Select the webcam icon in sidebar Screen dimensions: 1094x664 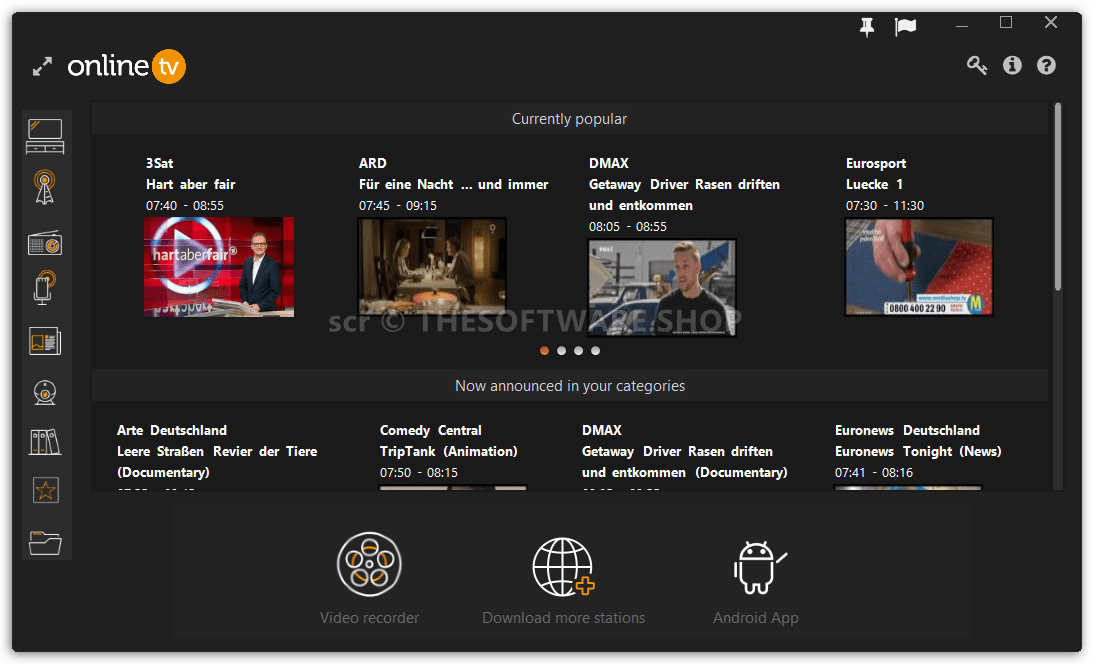point(45,393)
